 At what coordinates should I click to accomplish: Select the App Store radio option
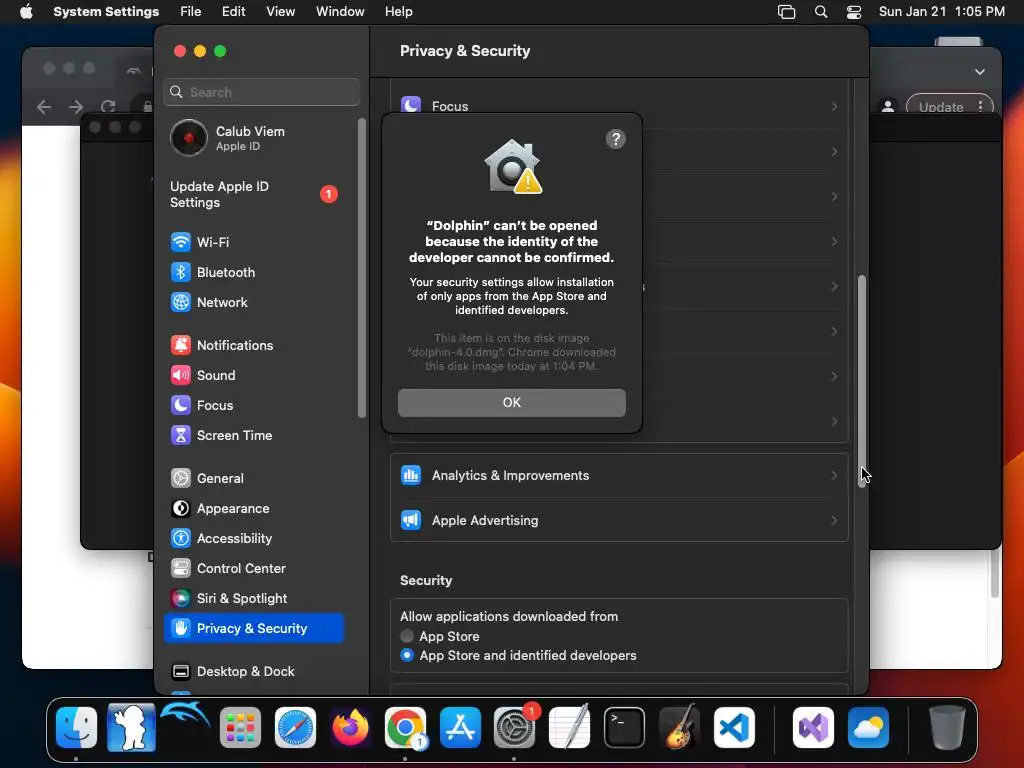[407, 636]
